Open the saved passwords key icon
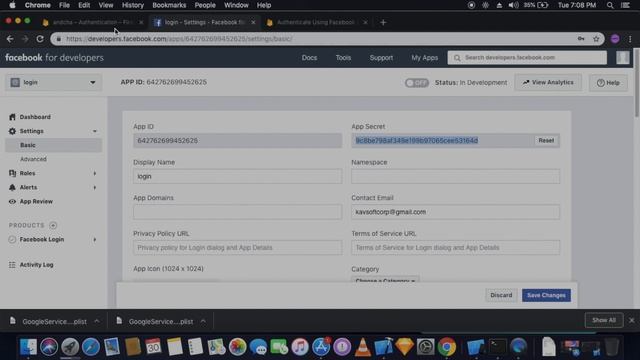The width and height of the screenshot is (640, 360). pos(581,39)
